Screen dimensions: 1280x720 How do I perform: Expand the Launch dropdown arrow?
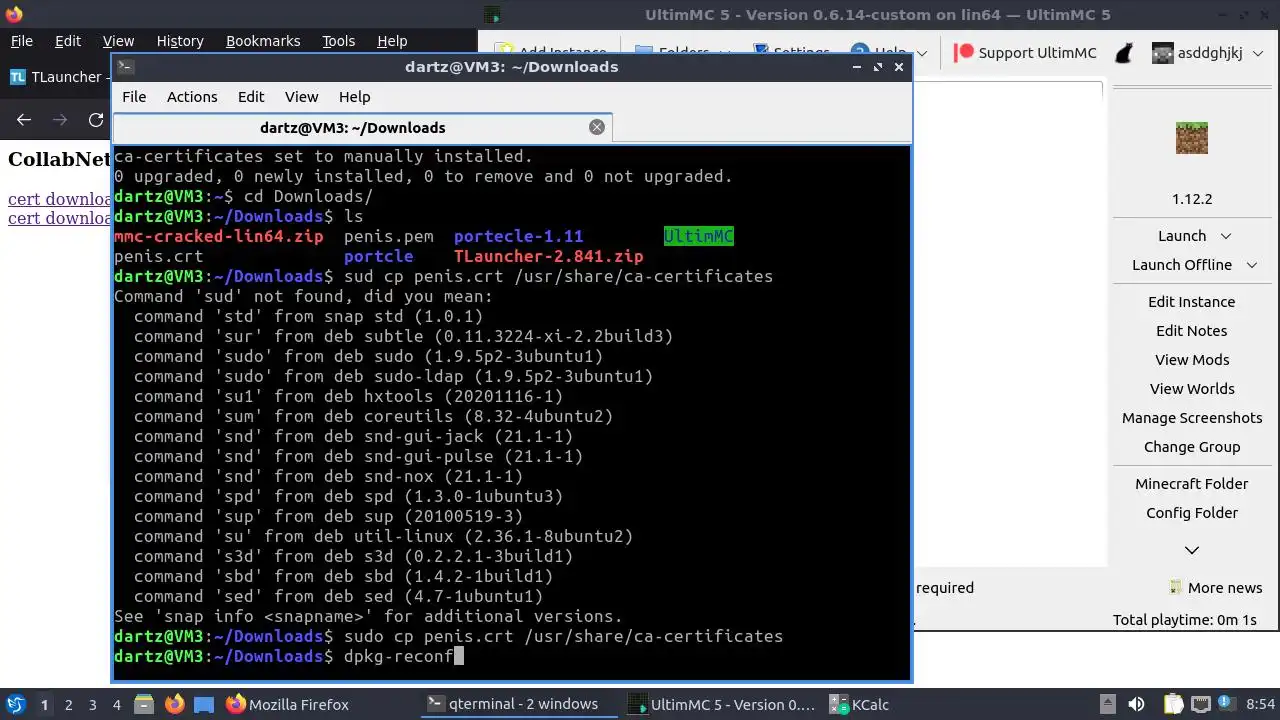(1225, 236)
